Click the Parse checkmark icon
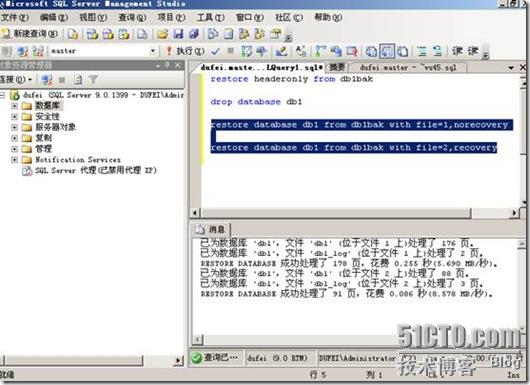 (x=215, y=51)
